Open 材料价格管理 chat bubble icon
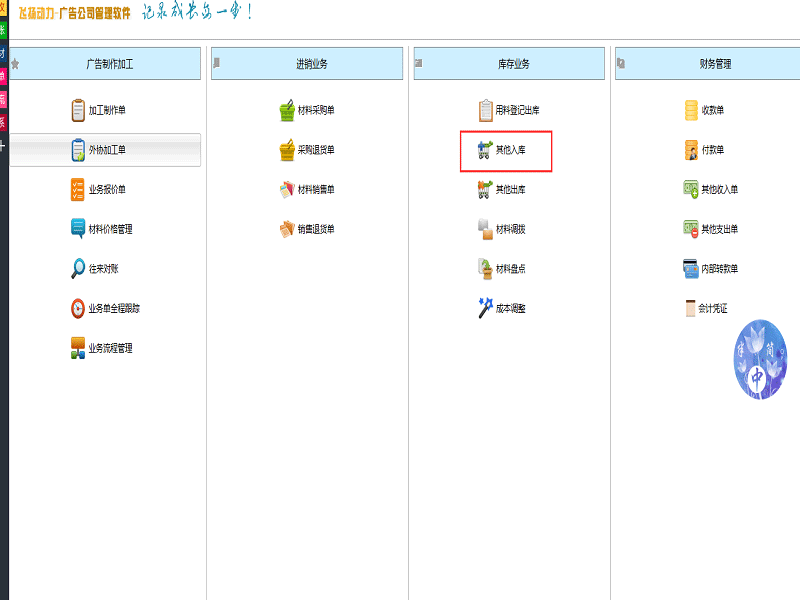Image resolution: width=800 pixels, height=600 pixels. pyautogui.click(x=78, y=229)
